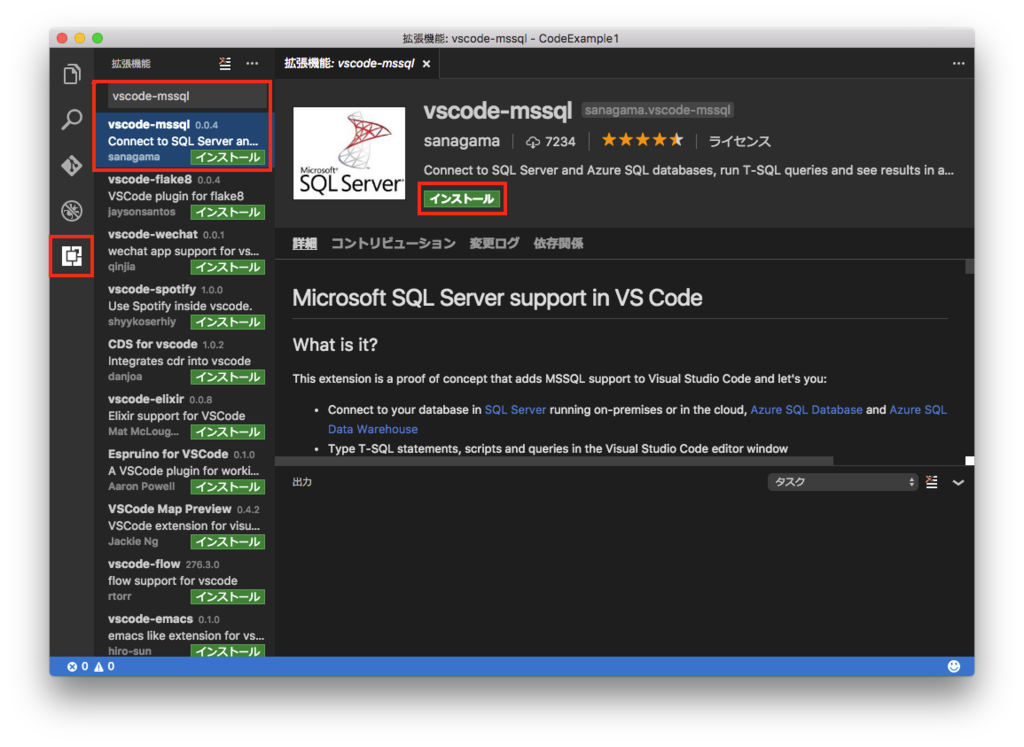Open the Search view in the activity bar
Image resolution: width=1024 pixels, height=747 pixels.
[x=72, y=119]
